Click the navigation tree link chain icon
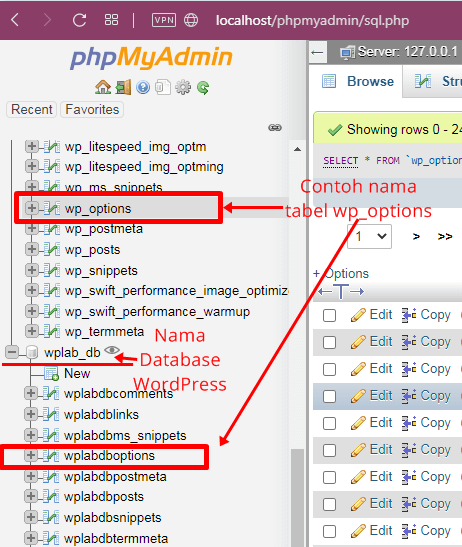Viewport: 462px width, 547px height. click(275, 128)
